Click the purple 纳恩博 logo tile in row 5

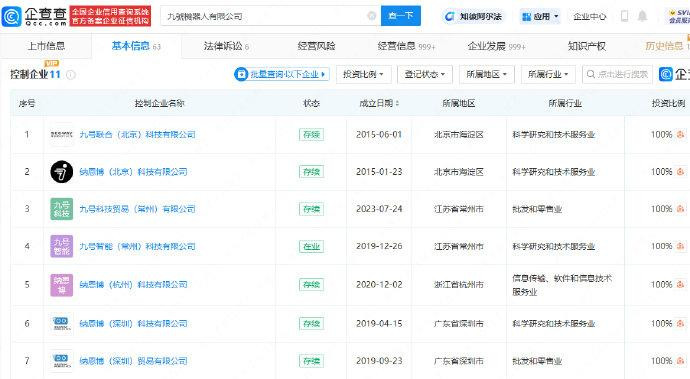tap(62, 284)
